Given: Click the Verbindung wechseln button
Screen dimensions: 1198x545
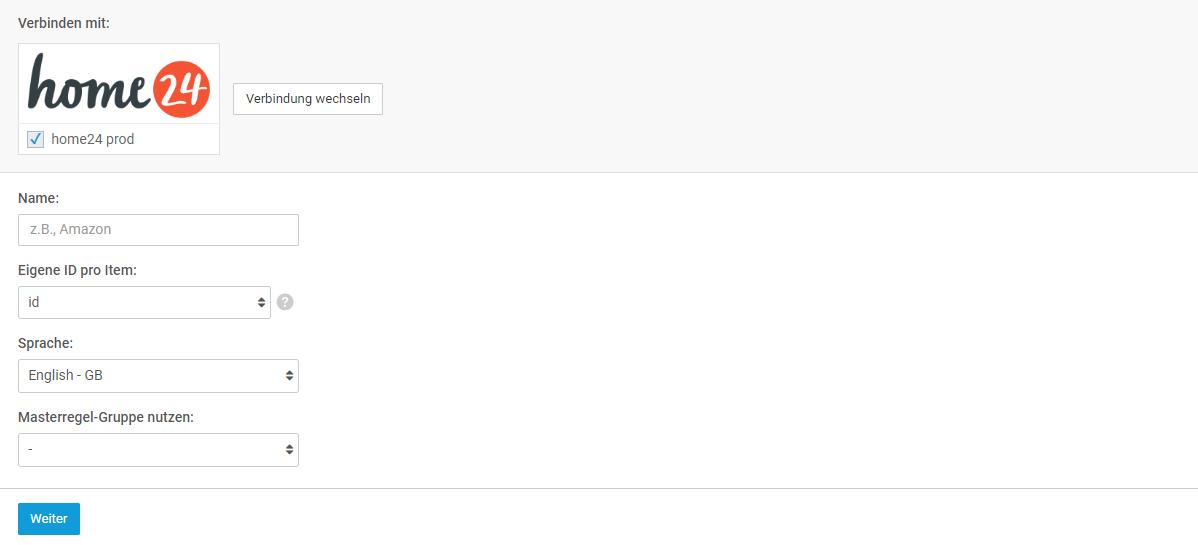Looking at the screenshot, I should 308,99.
